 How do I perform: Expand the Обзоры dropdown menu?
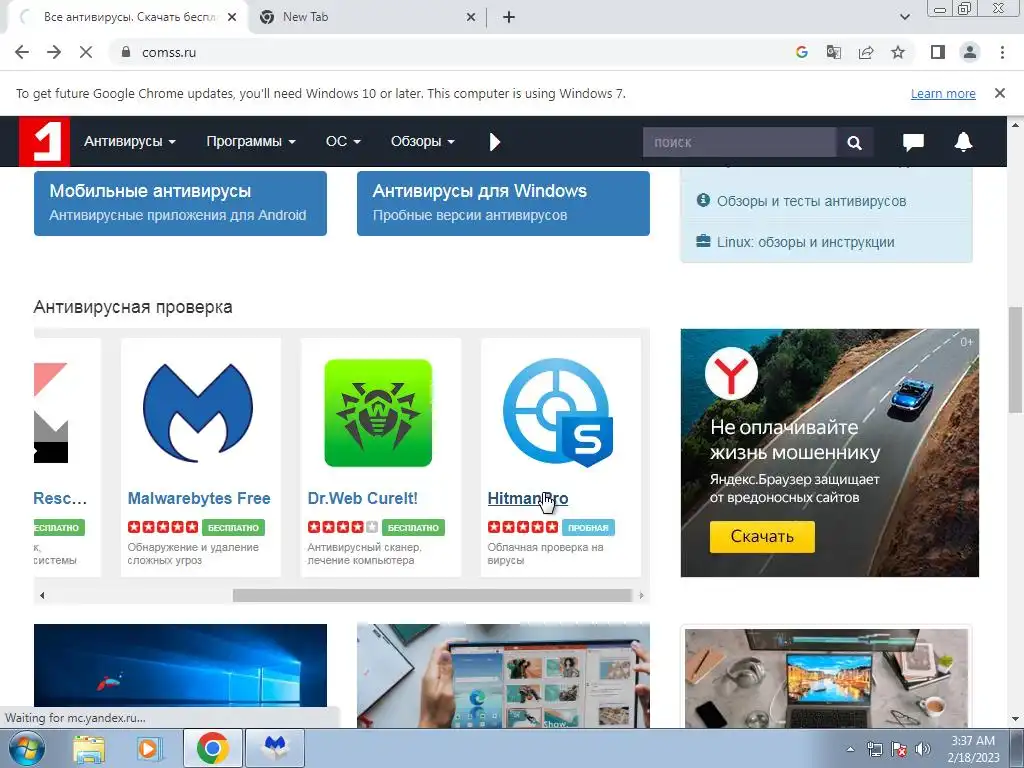tap(423, 142)
